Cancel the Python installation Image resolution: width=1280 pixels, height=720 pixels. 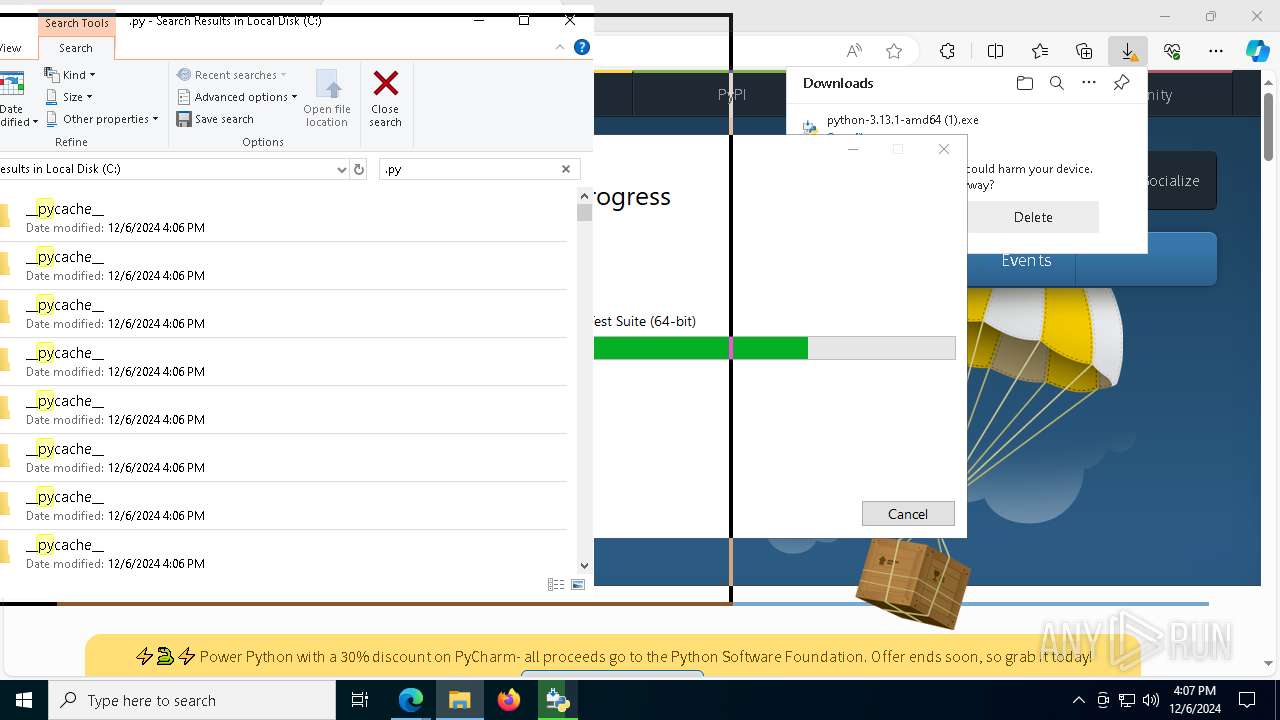click(908, 514)
